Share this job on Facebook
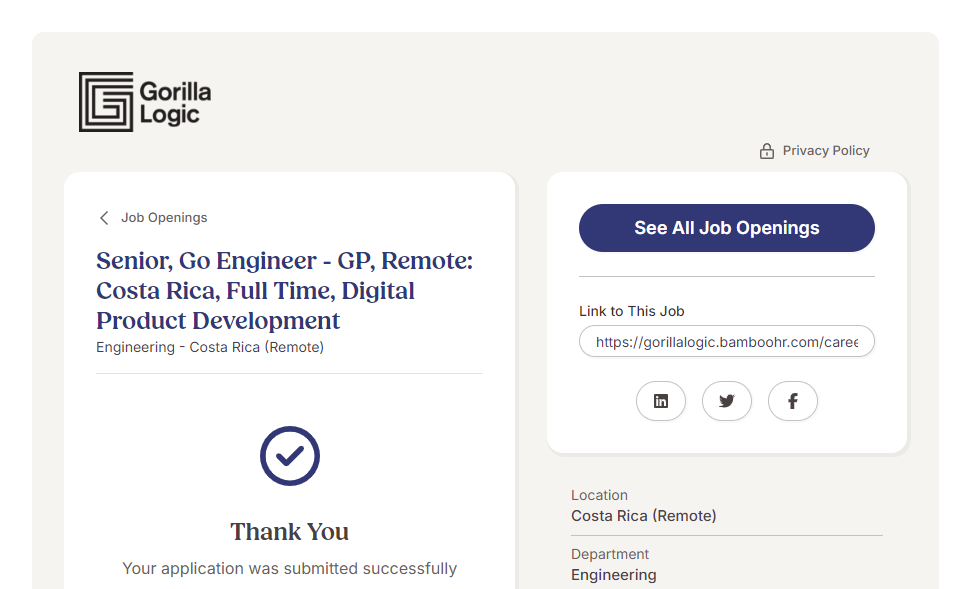 tap(793, 401)
